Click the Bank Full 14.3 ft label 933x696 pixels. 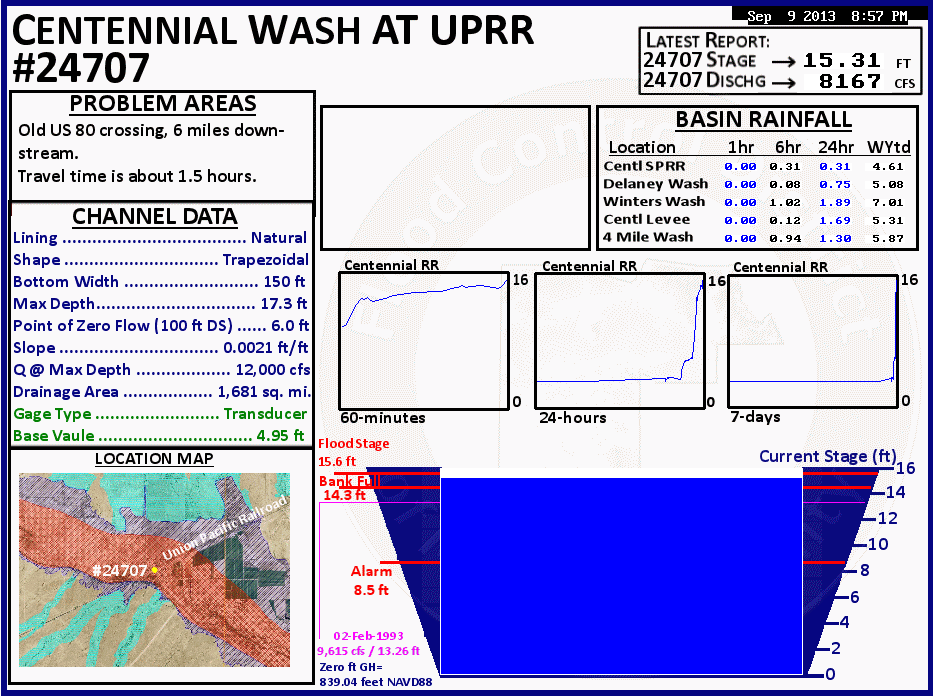coord(349,488)
